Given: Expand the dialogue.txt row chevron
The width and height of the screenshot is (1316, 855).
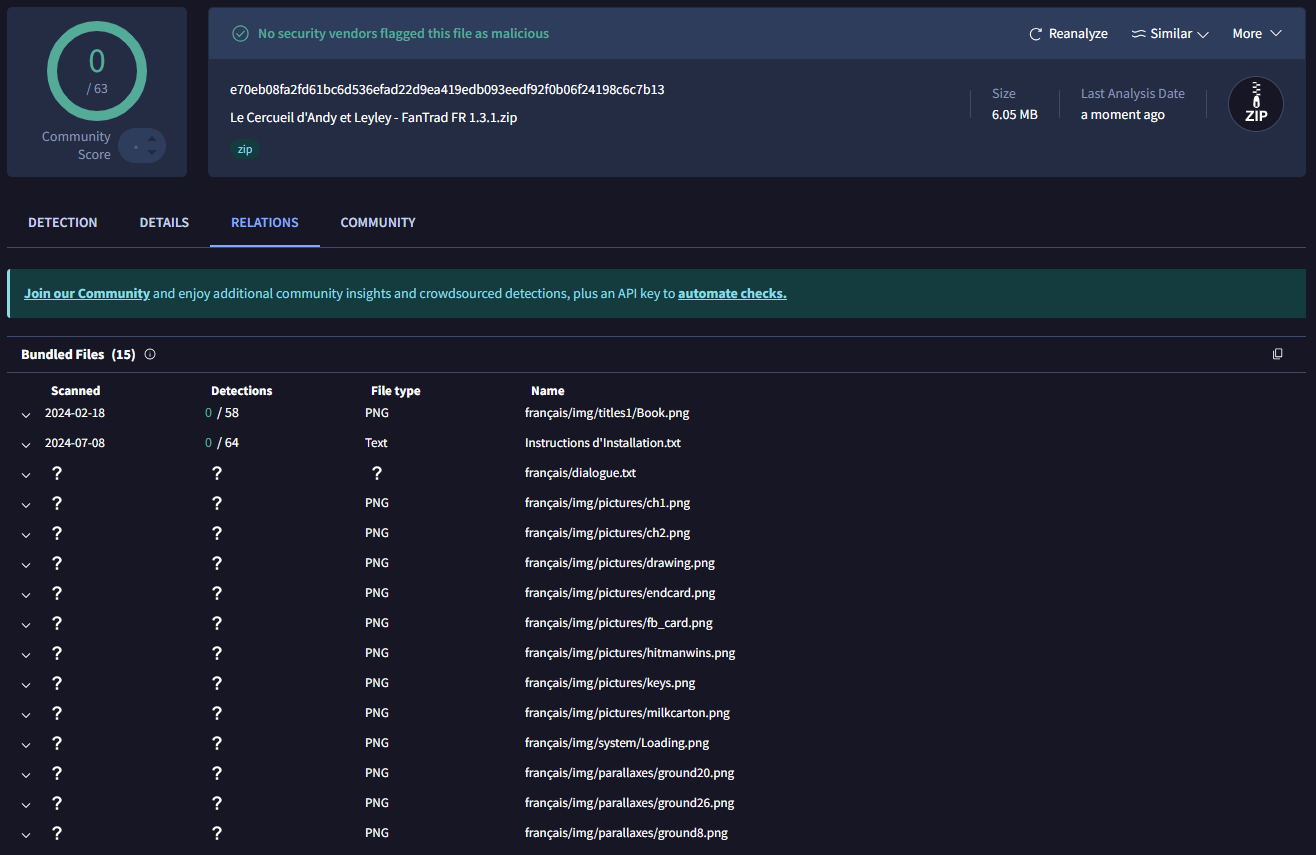Looking at the screenshot, I should pos(27,474).
